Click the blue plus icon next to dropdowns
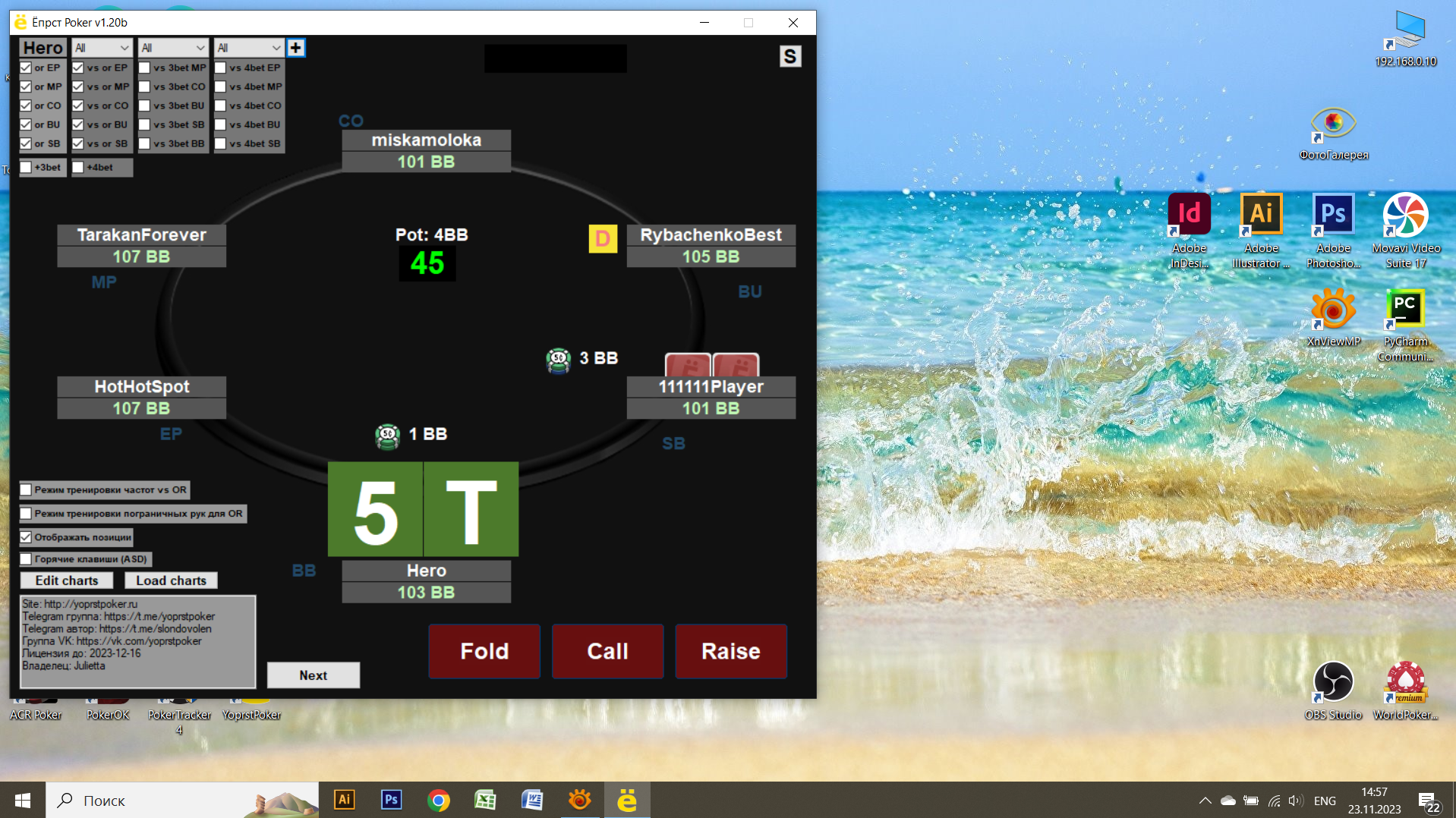This screenshot has height=818, width=1456. click(x=296, y=48)
